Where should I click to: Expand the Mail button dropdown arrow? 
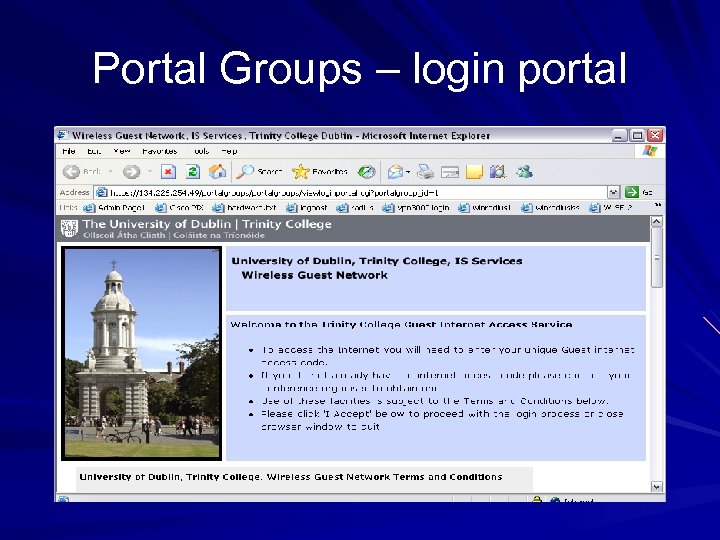point(408,172)
